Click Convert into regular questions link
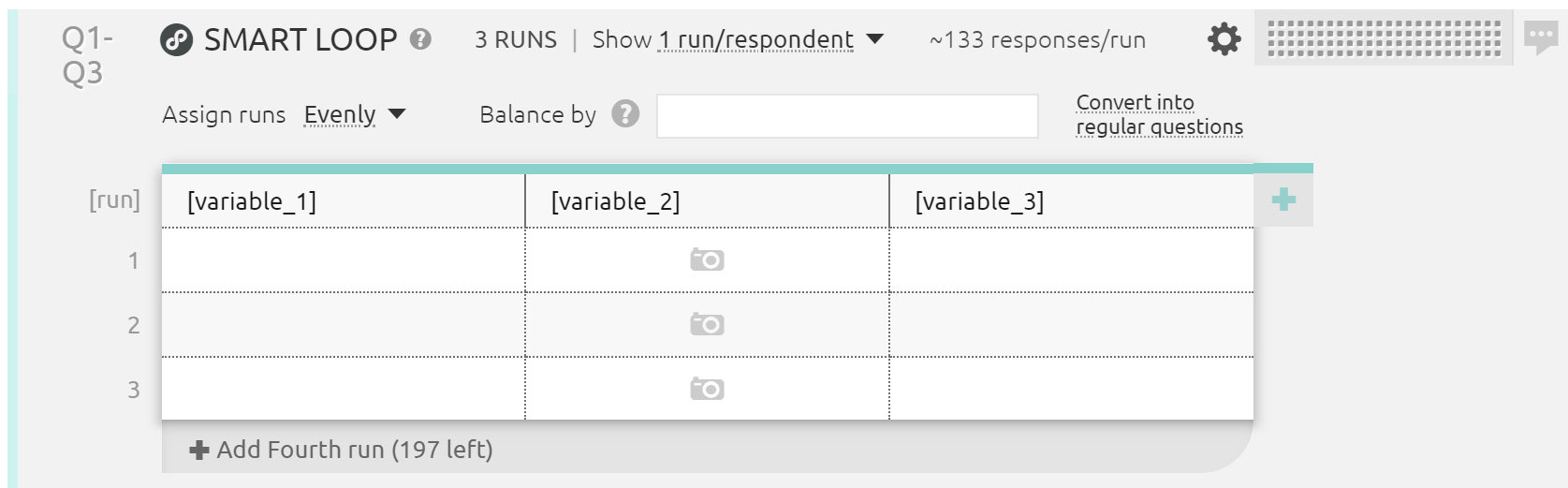The width and height of the screenshot is (1568, 488). [1159, 114]
